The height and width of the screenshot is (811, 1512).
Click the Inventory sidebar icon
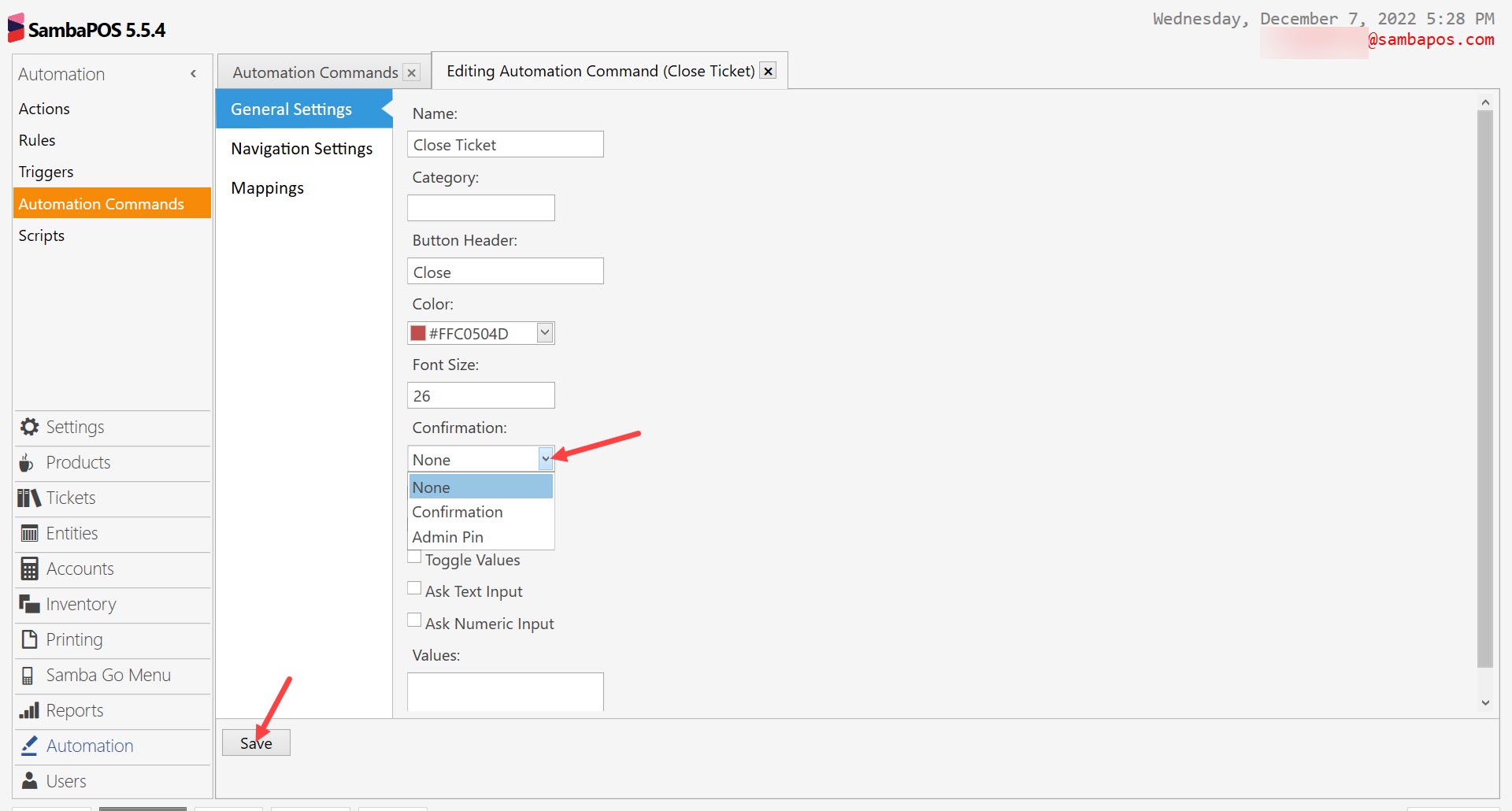[28, 604]
